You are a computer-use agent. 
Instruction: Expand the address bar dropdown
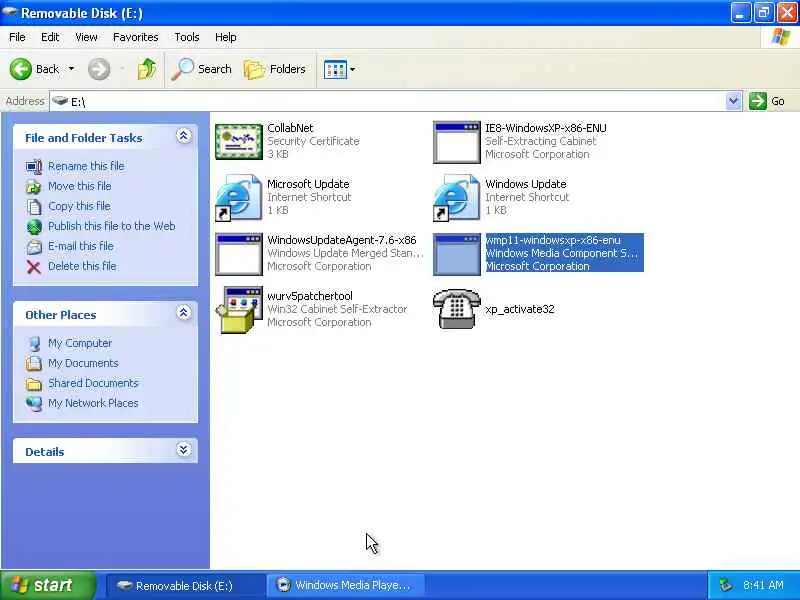click(x=733, y=101)
